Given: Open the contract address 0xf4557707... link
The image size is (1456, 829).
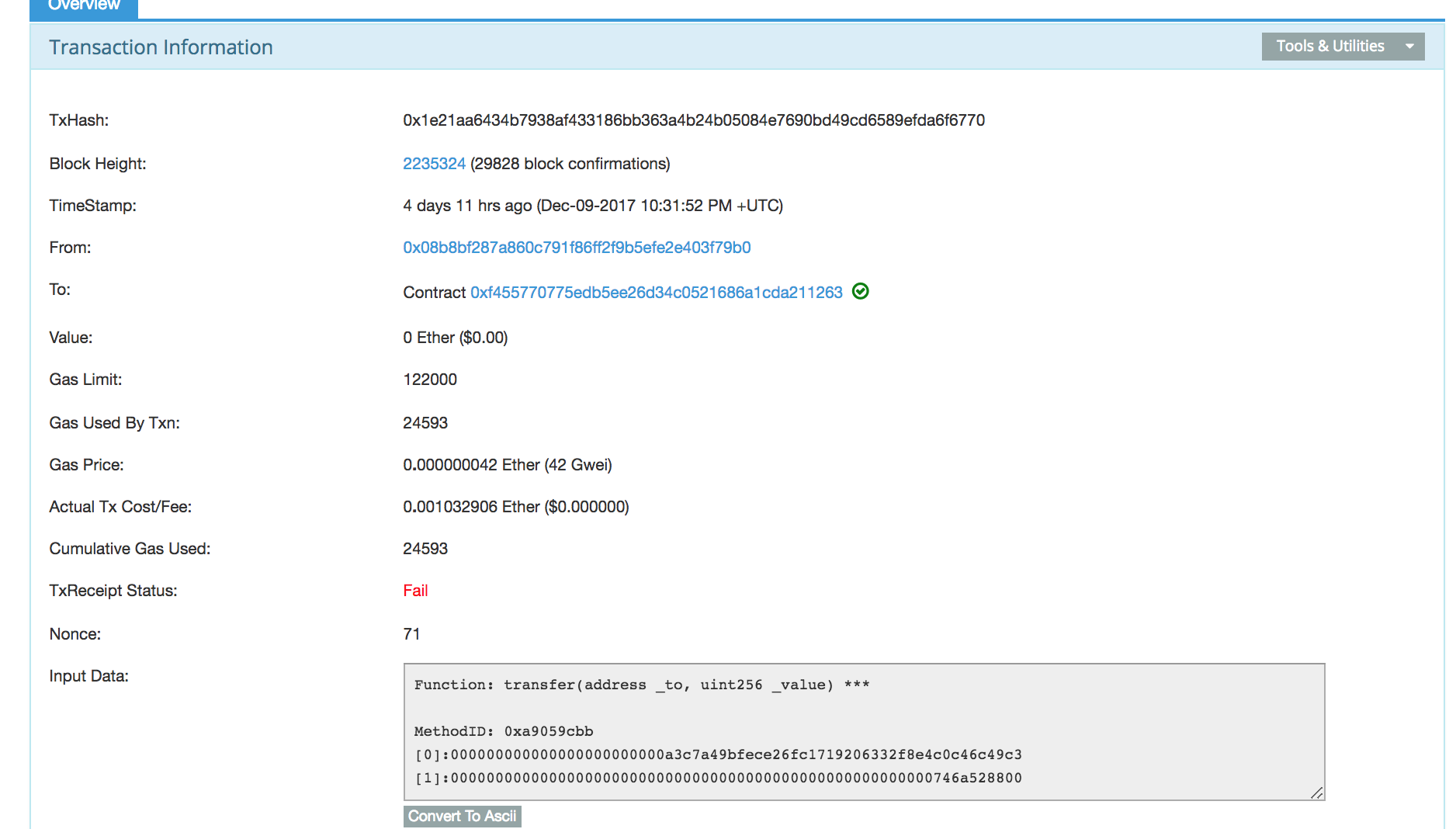Looking at the screenshot, I should coord(657,293).
